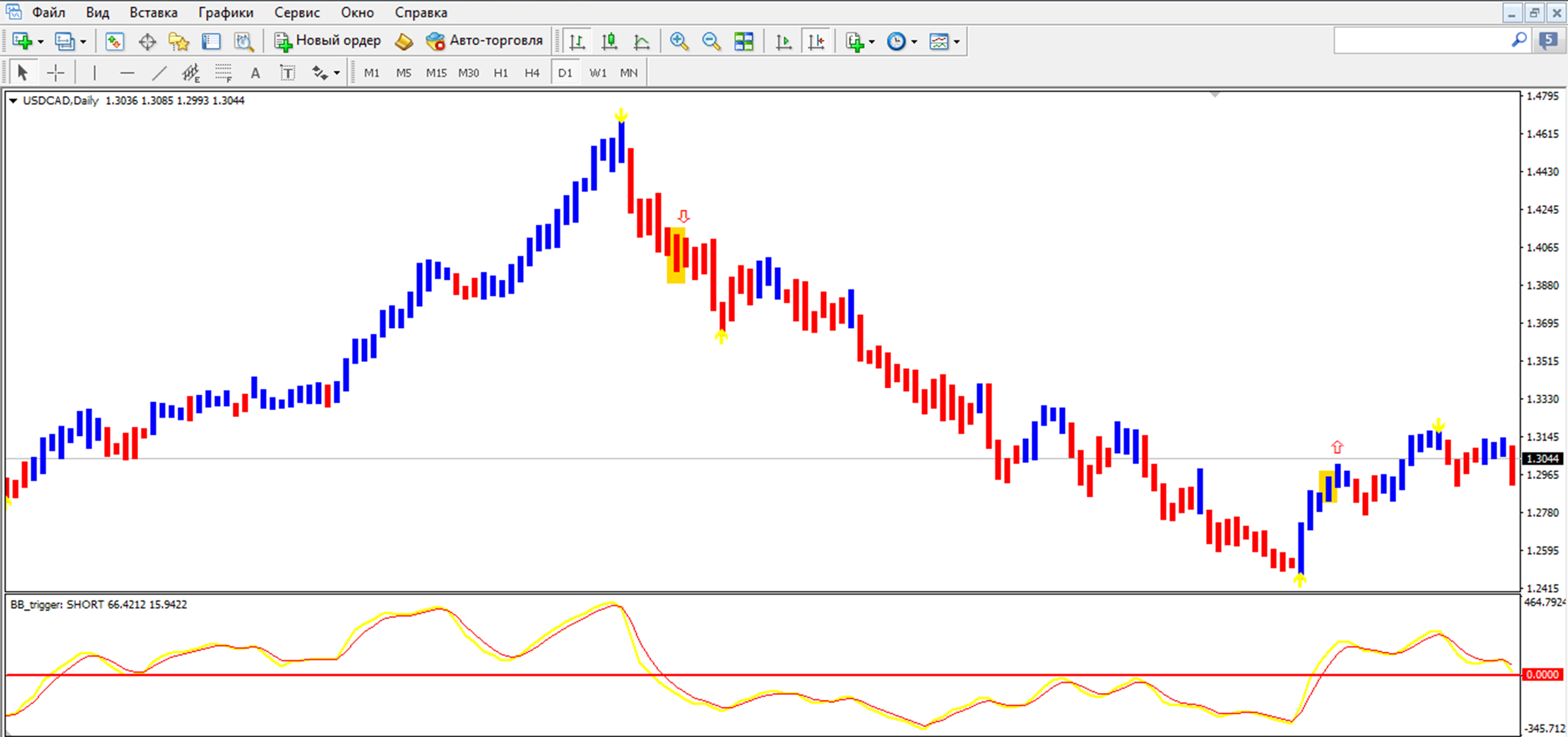Screen dimensions: 1568x737
Task: Select the Text Label tool
Action: click(287, 73)
